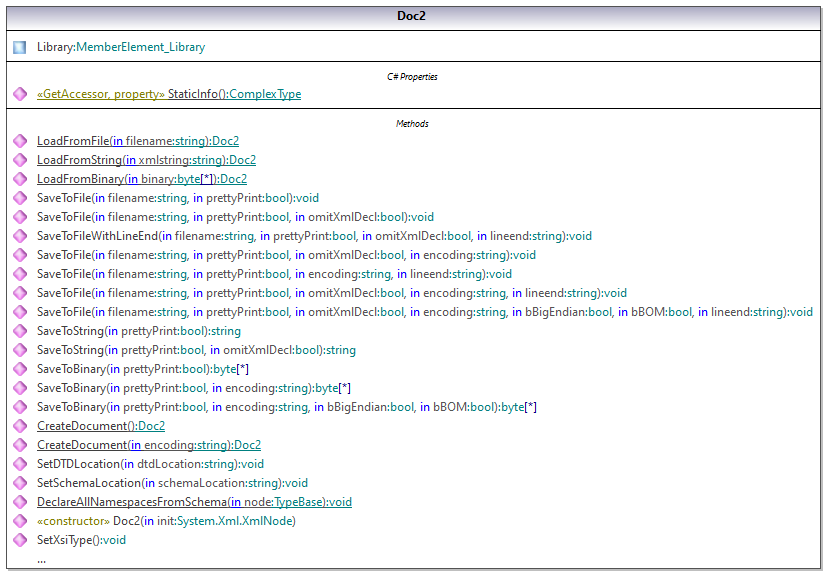Image resolution: width=829 pixels, height=578 pixels.
Task: Click the diamond icon next to SetXsiType
Action: [x=20, y=540]
